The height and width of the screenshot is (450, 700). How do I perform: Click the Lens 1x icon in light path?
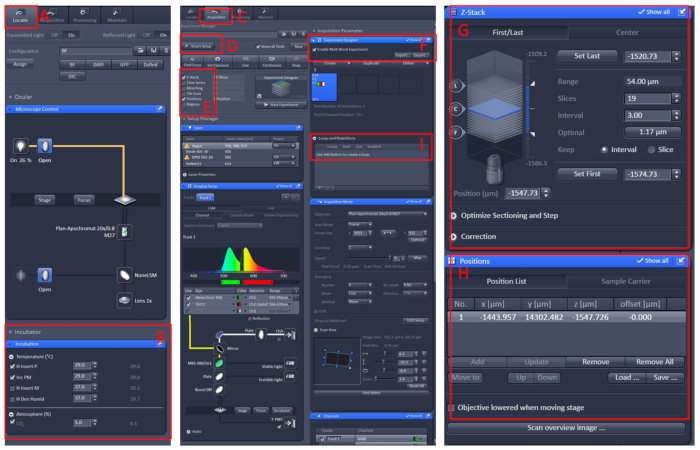click(x=125, y=300)
